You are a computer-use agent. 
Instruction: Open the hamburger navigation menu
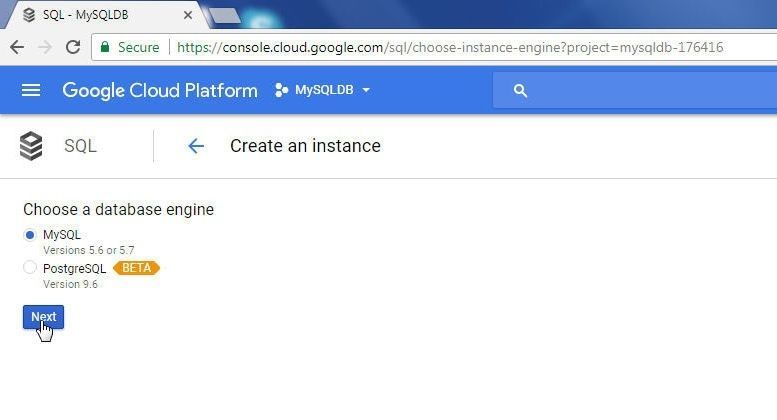31,90
